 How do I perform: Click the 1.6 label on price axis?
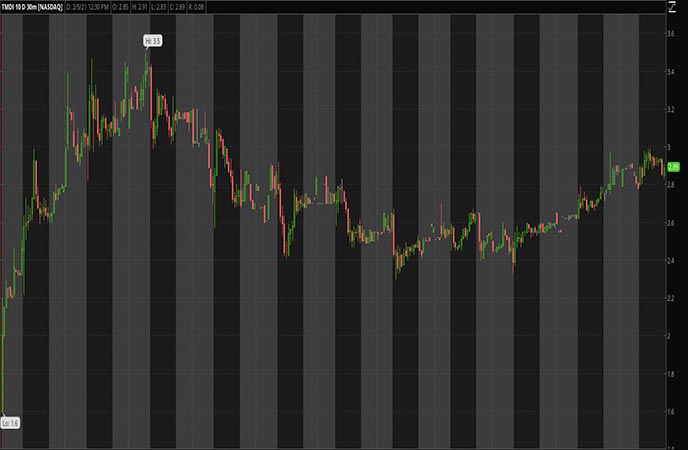[x=671, y=412]
